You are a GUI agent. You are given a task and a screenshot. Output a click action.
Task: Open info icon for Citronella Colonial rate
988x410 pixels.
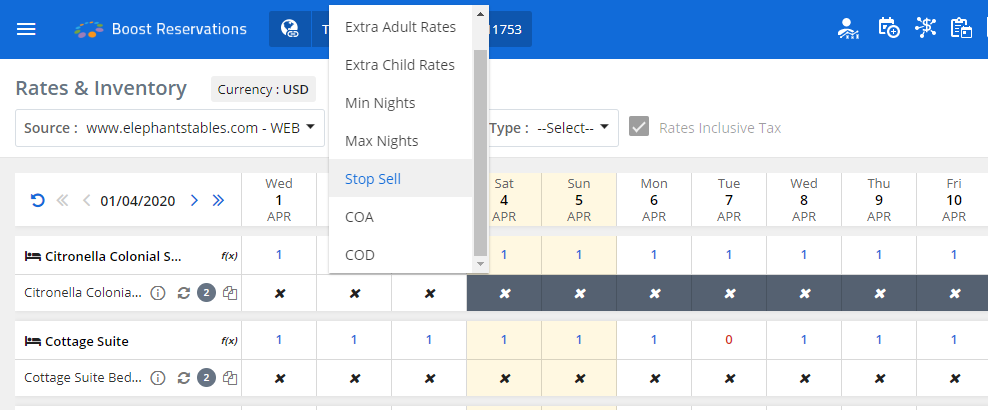click(157, 293)
